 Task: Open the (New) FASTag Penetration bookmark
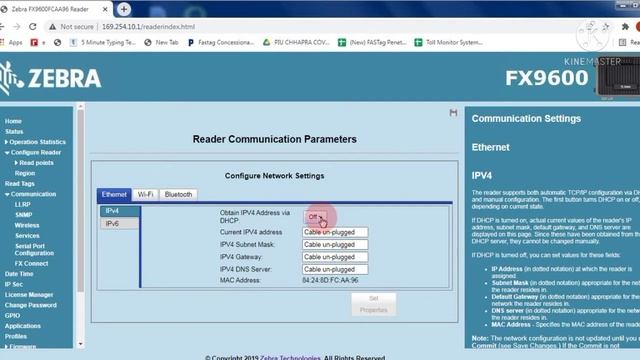(x=373, y=42)
